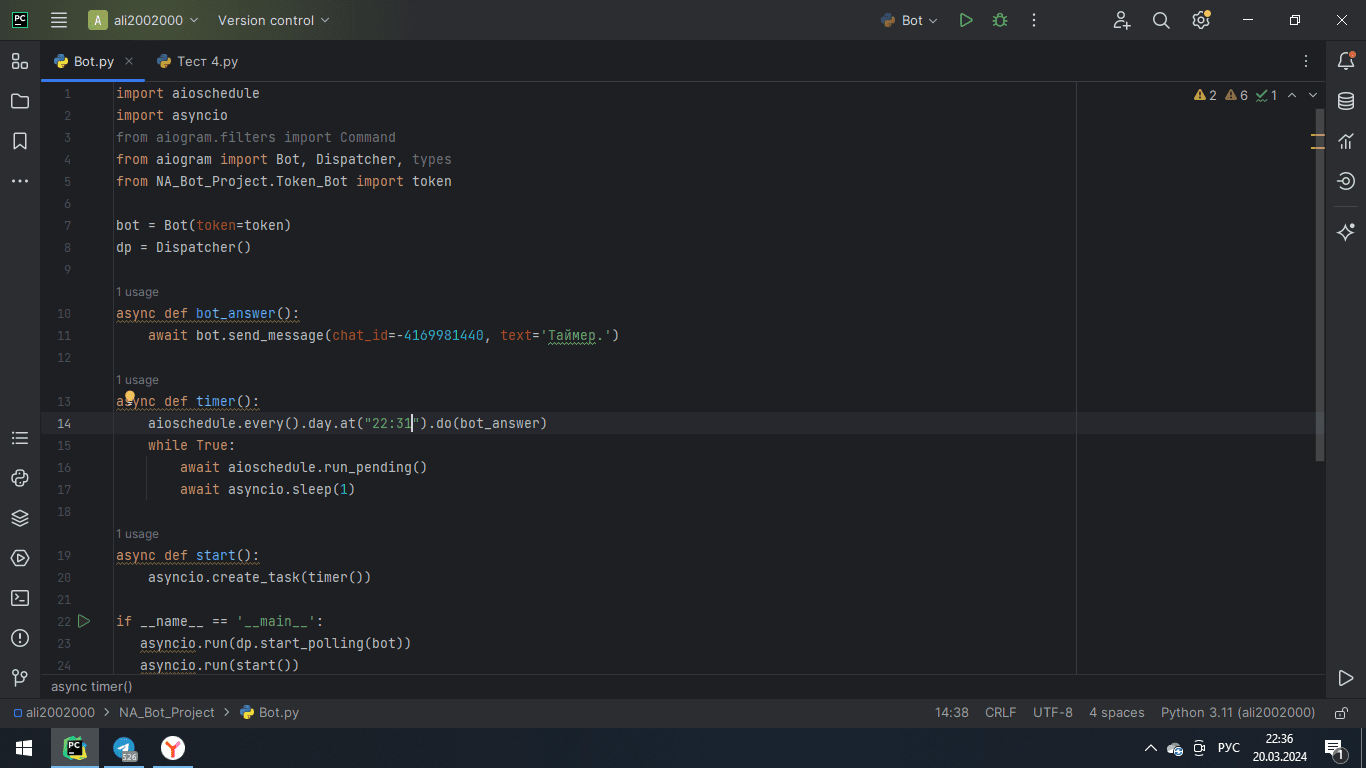The height and width of the screenshot is (768, 1366).
Task: Run the Bot configuration
Action: (966, 20)
